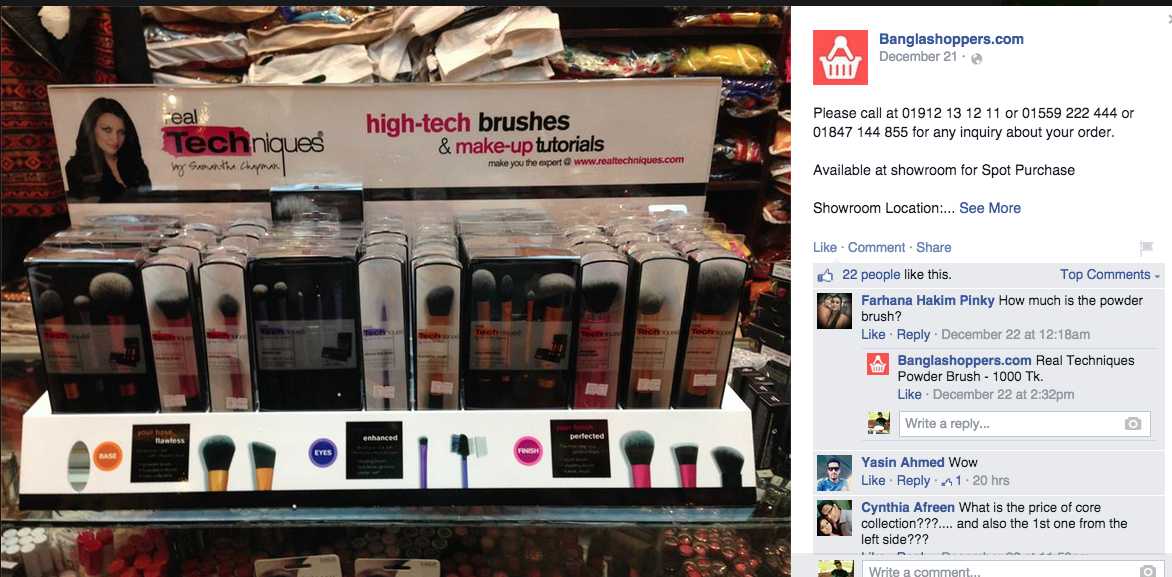Open the Banglashoppers.com page name link

tap(951, 39)
